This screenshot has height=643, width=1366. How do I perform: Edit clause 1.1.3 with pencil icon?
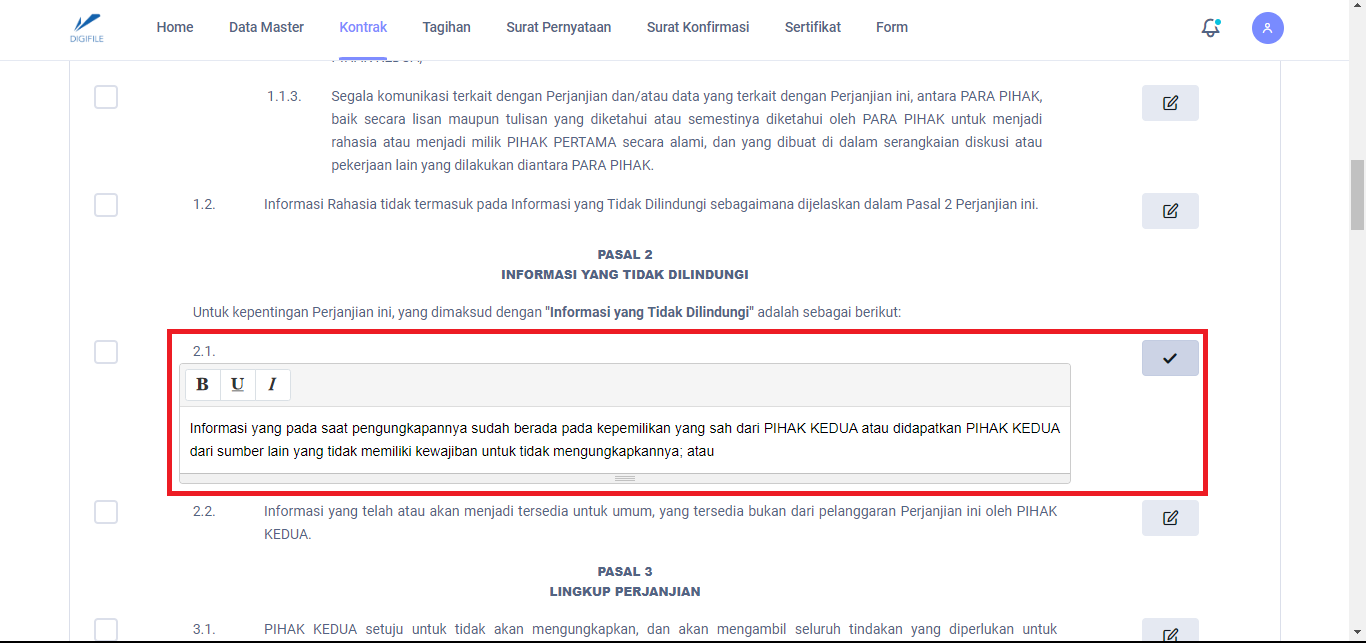pyautogui.click(x=1170, y=103)
